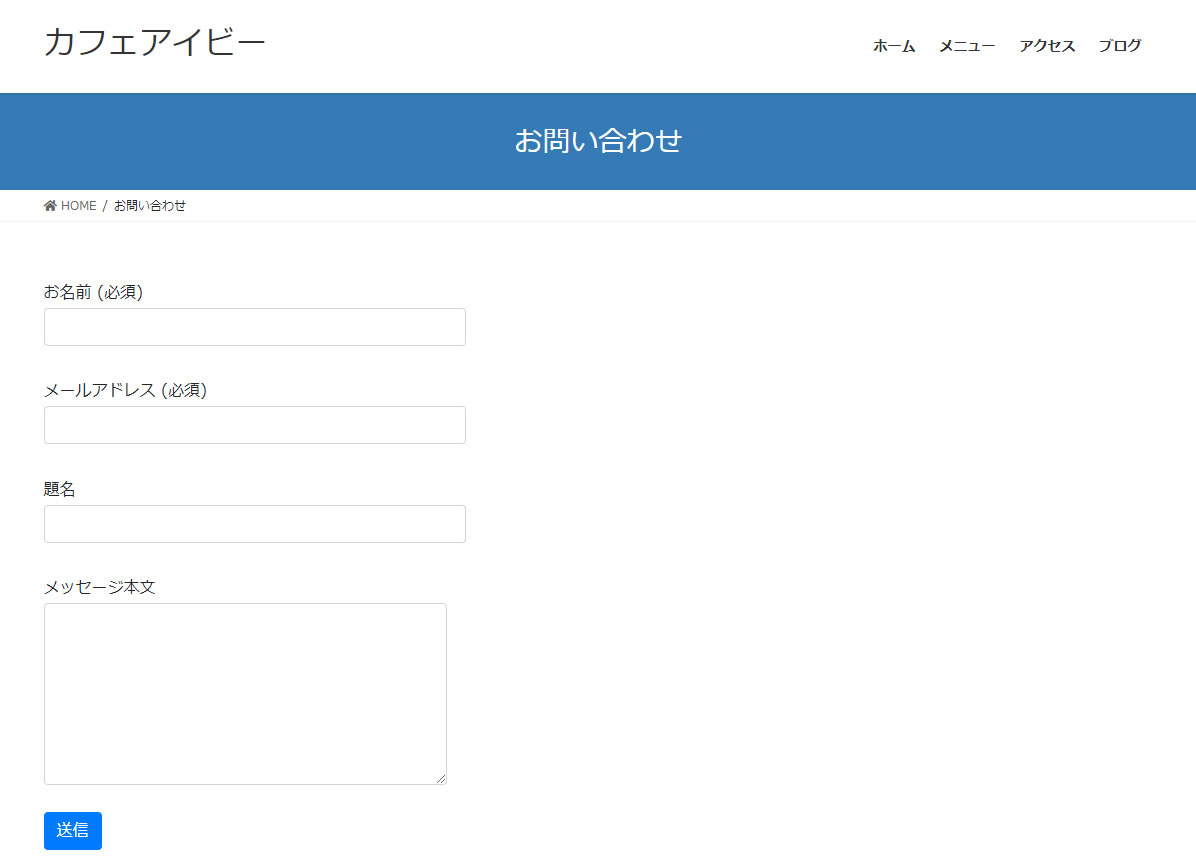Click the 題名 label
1196x863 pixels.
pos(59,489)
